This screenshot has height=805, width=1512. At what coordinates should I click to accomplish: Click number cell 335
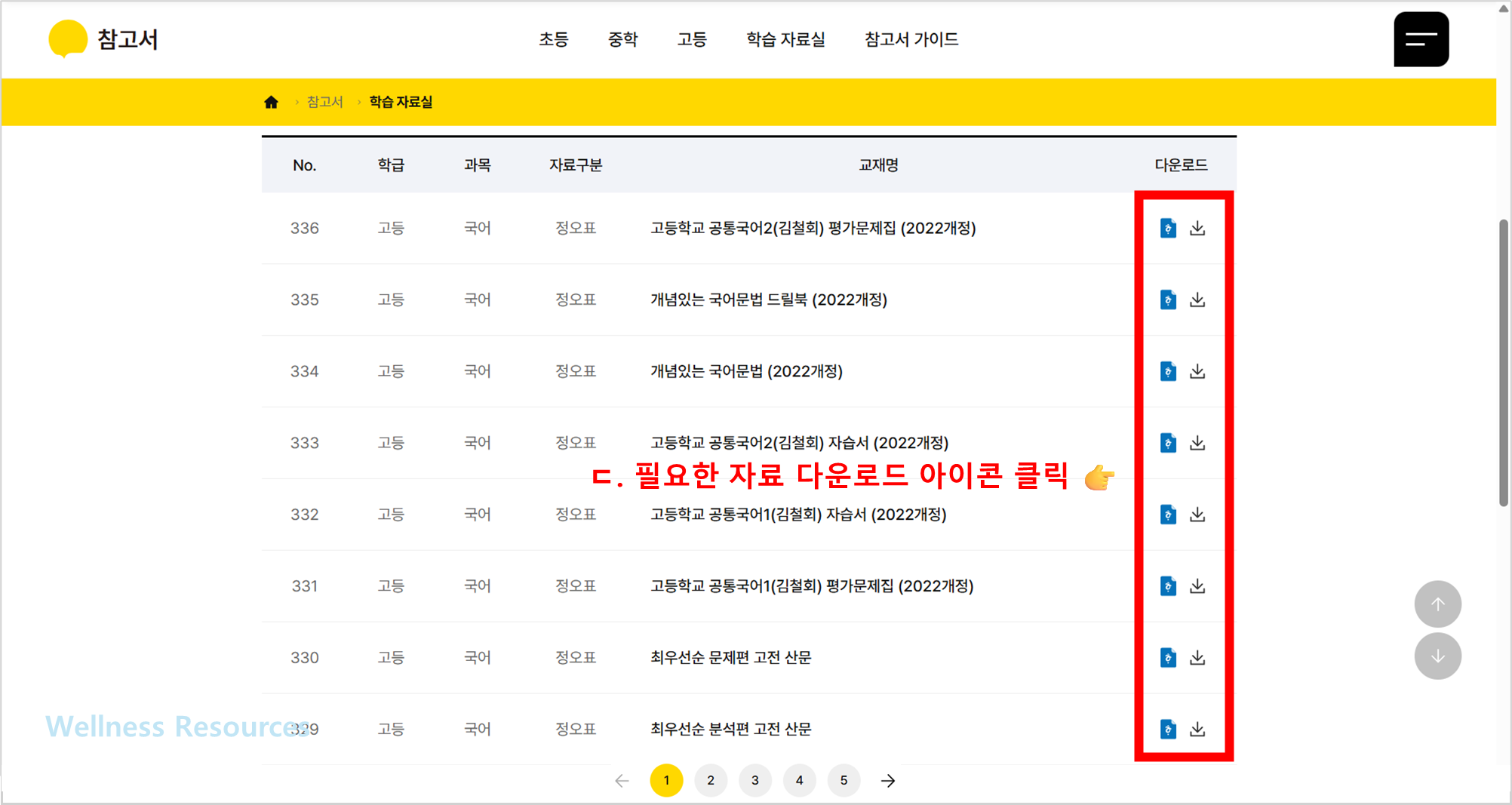(305, 300)
